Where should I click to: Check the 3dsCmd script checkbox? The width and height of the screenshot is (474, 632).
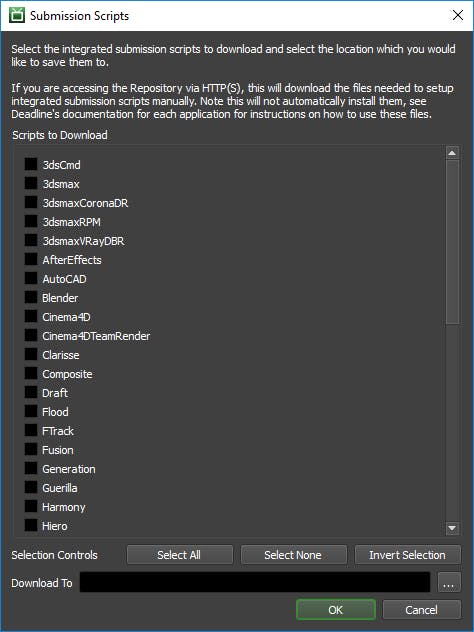(31, 164)
